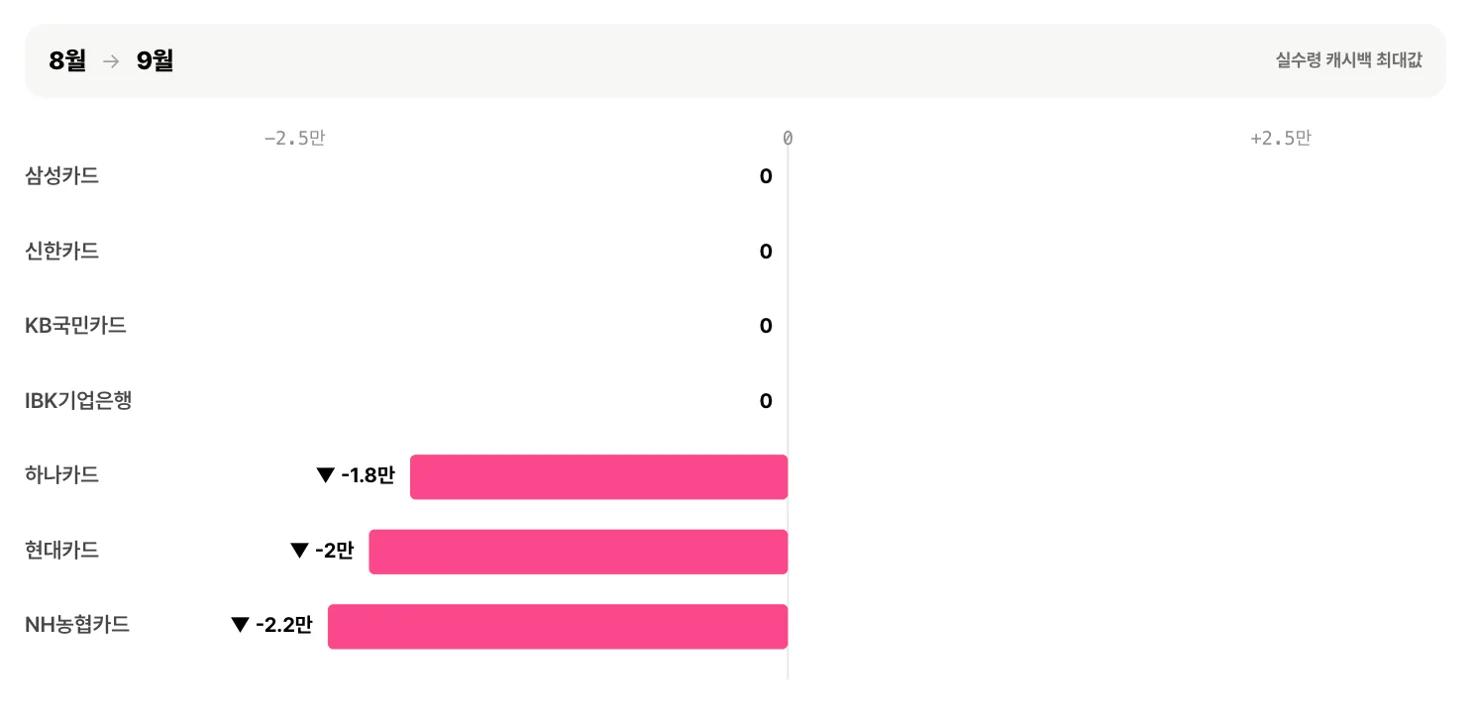Click the down triangle next to -2.2만
1480x719 pixels.
[x=239, y=626]
